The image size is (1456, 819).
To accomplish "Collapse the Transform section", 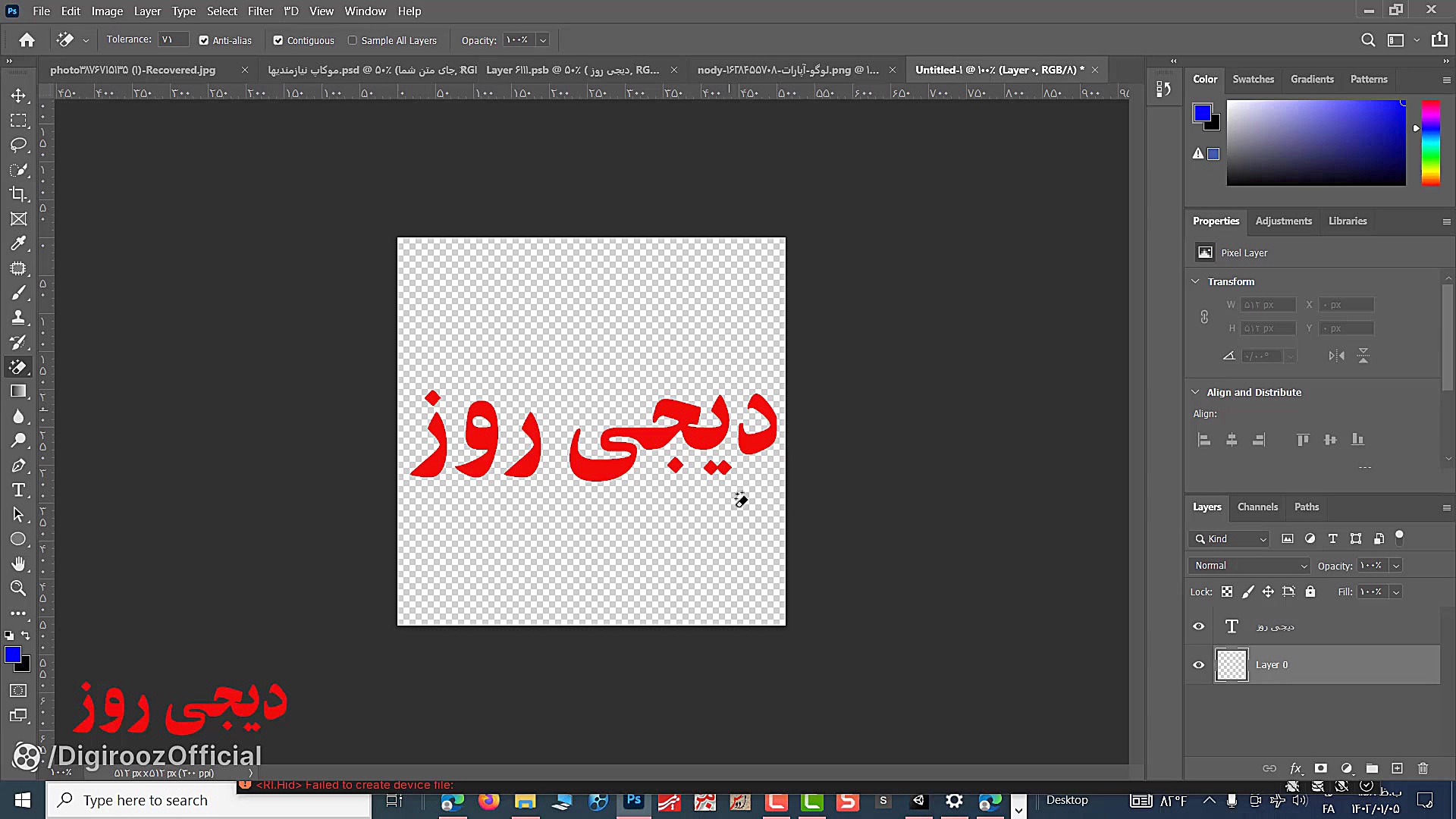I will pyautogui.click(x=1196, y=281).
